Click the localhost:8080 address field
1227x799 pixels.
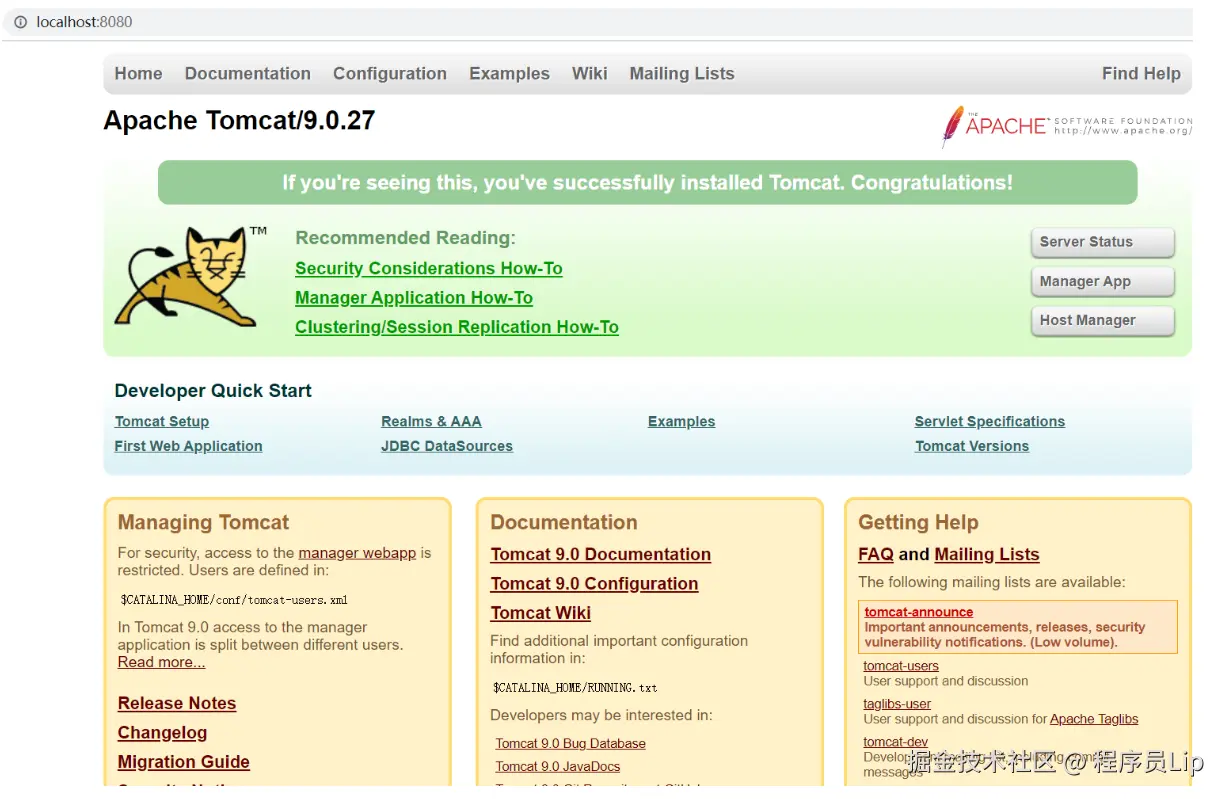(600, 22)
